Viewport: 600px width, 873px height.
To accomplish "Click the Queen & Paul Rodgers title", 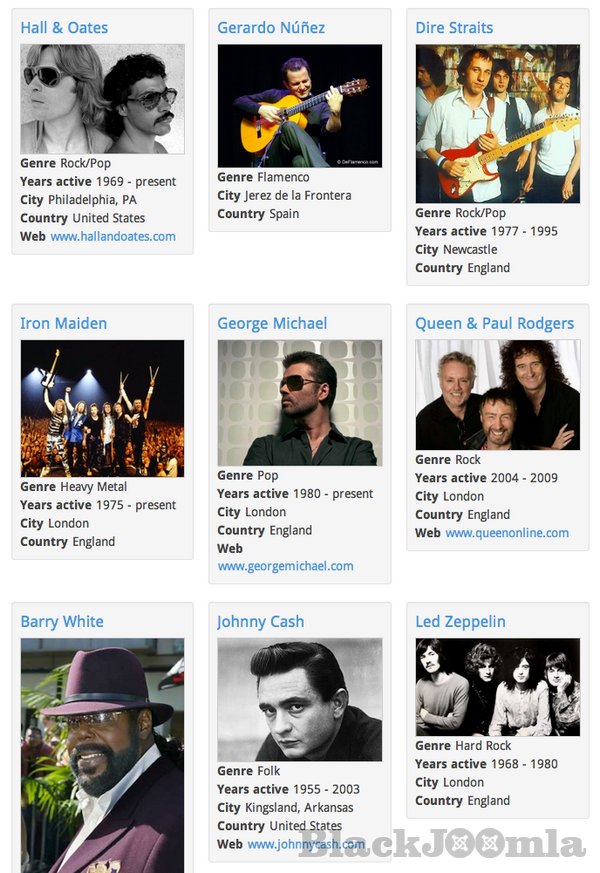I will pos(494,324).
